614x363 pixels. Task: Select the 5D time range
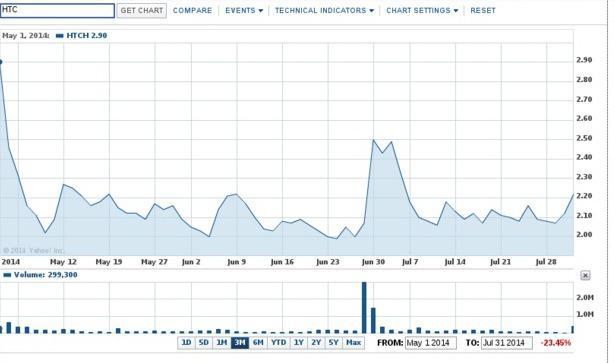click(204, 343)
